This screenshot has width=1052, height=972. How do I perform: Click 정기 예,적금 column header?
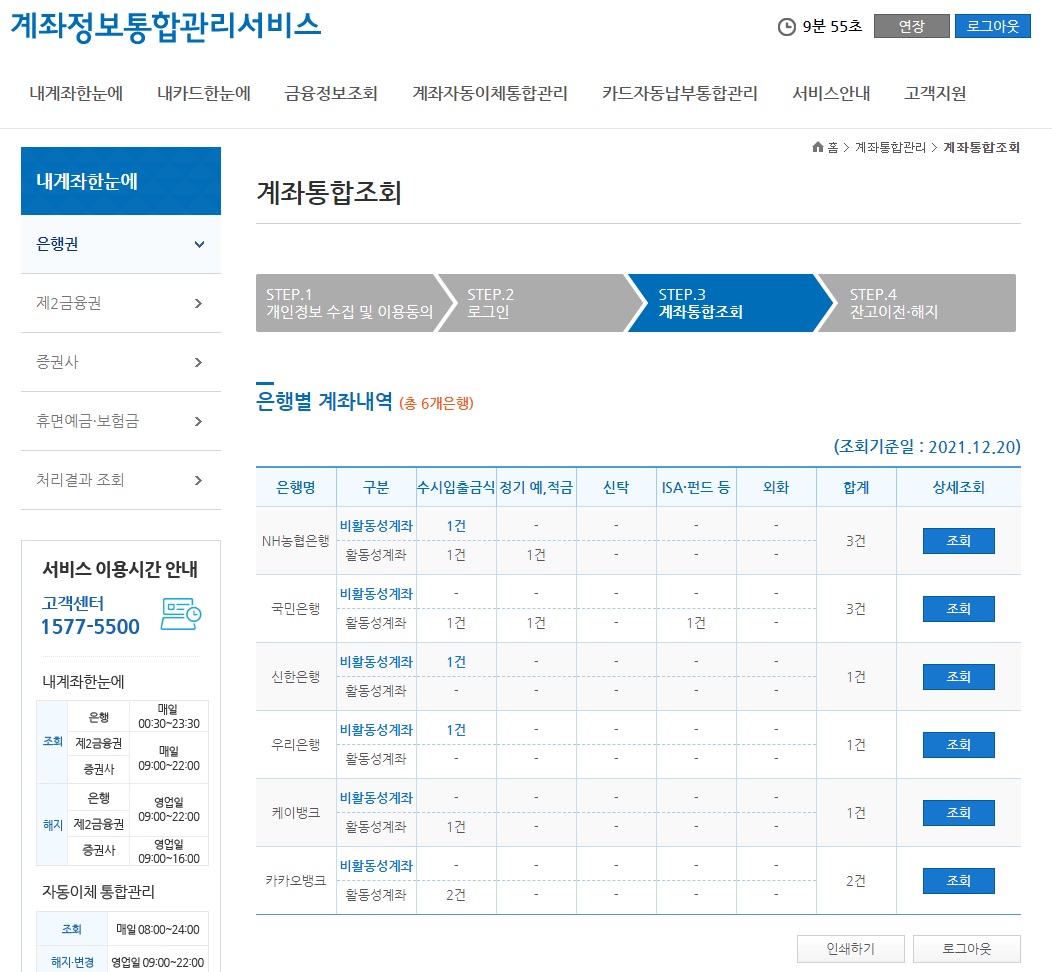tap(536, 488)
